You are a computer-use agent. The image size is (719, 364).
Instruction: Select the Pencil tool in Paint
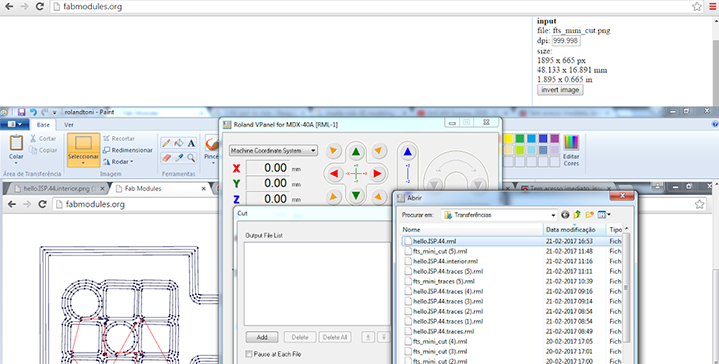click(166, 143)
